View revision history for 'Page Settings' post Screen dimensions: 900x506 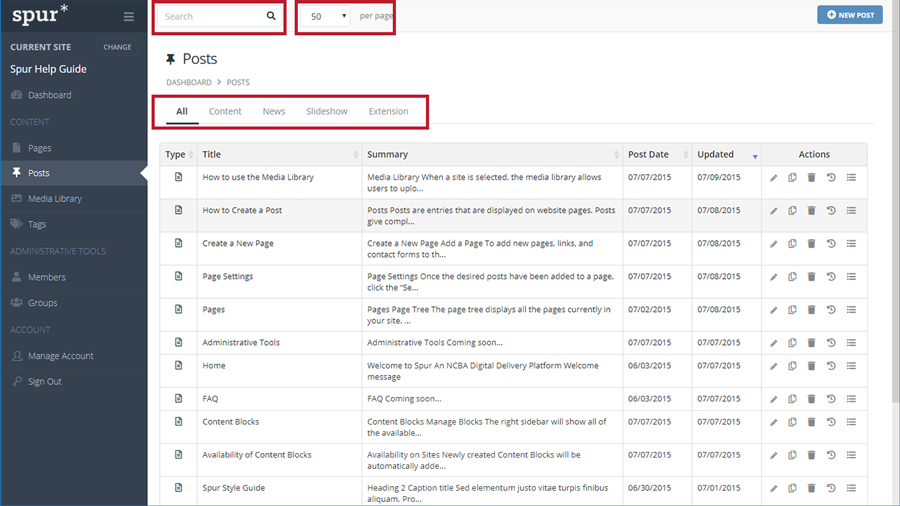point(831,277)
